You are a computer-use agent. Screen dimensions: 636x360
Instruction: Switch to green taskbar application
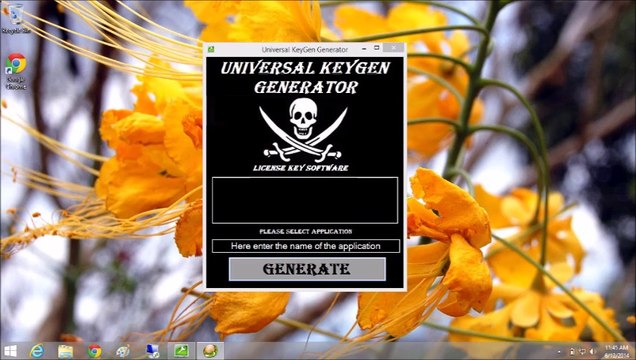[x=182, y=351]
